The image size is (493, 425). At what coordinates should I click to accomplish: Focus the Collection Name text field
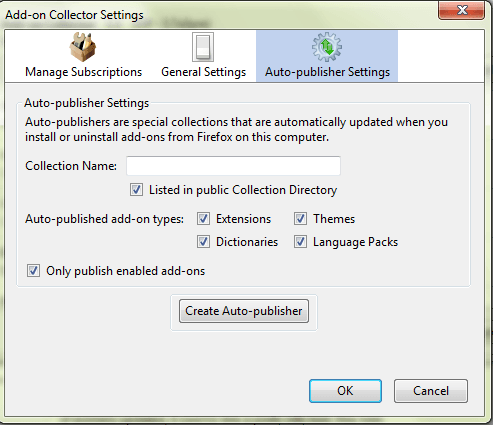233,166
